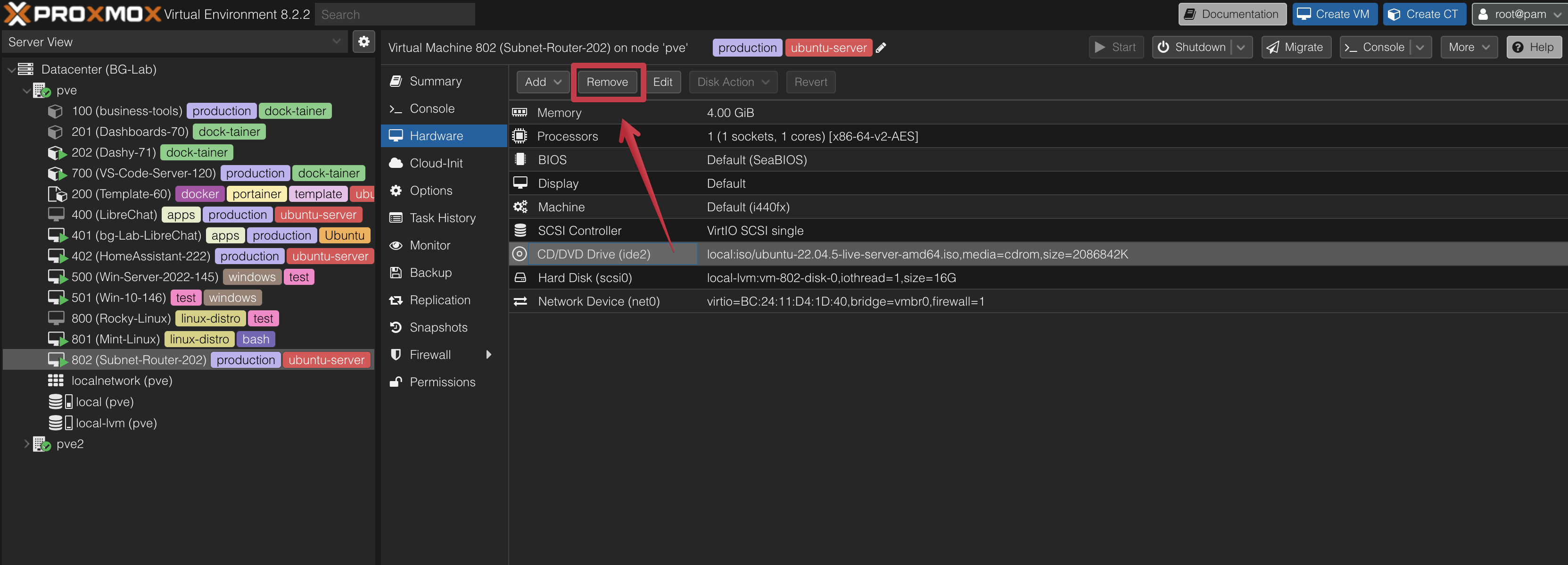This screenshot has width=1568, height=565.
Task: Click the Create VM button
Action: (x=1334, y=13)
